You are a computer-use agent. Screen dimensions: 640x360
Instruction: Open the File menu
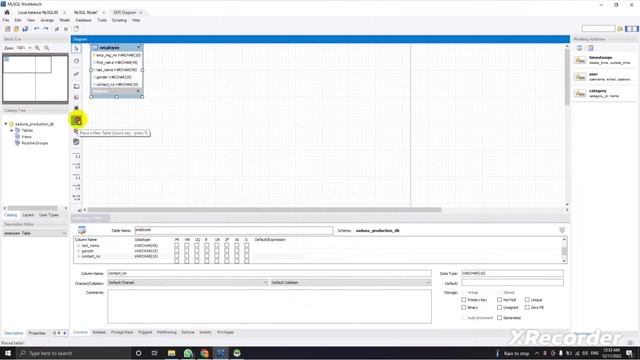[6, 20]
